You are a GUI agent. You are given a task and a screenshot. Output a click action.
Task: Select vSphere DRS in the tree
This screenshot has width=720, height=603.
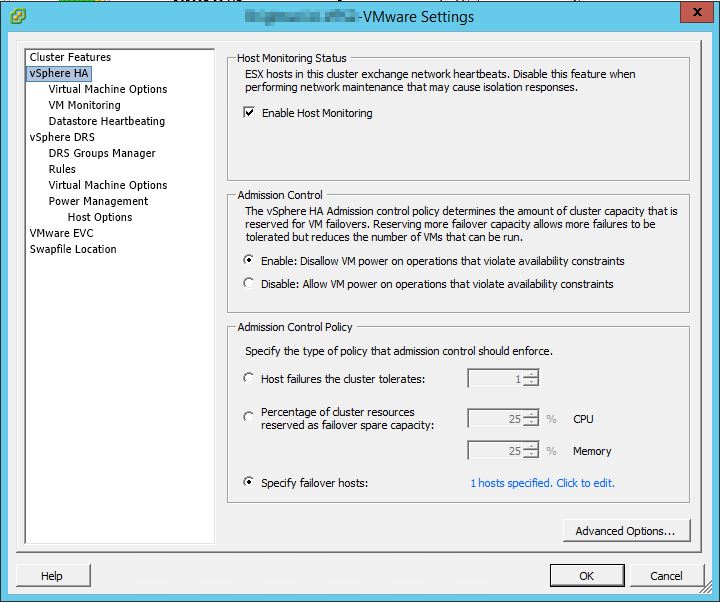coord(62,137)
